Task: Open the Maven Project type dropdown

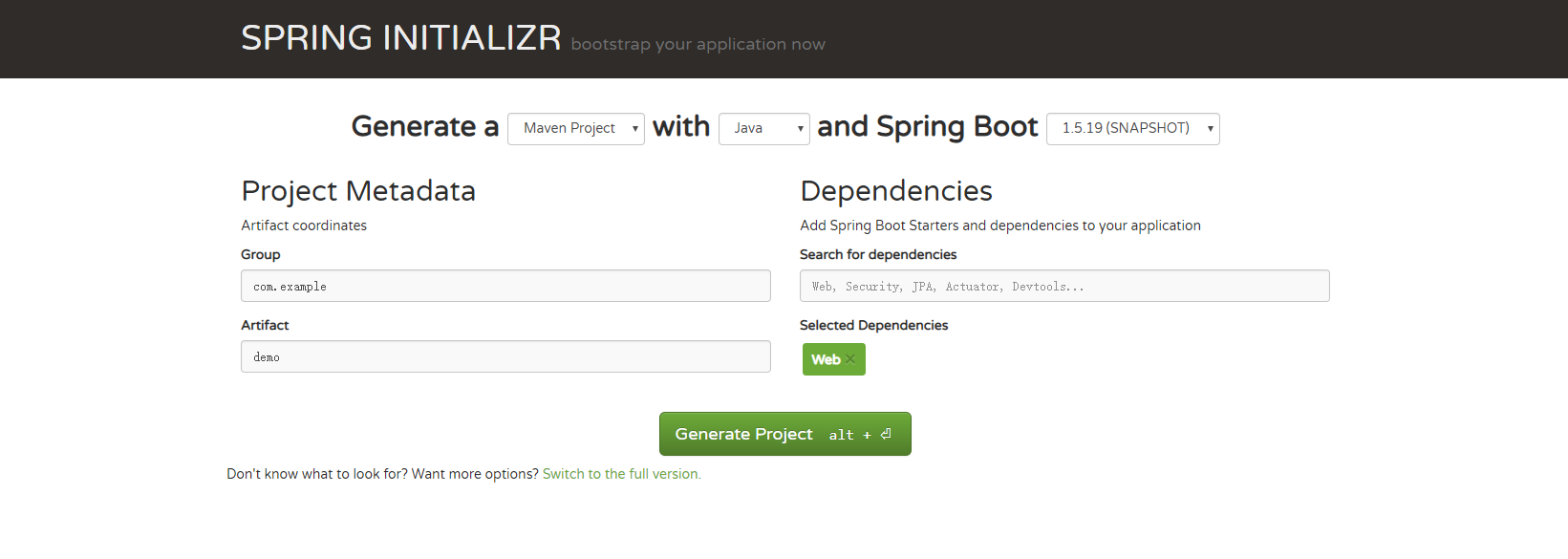Action: (x=576, y=128)
